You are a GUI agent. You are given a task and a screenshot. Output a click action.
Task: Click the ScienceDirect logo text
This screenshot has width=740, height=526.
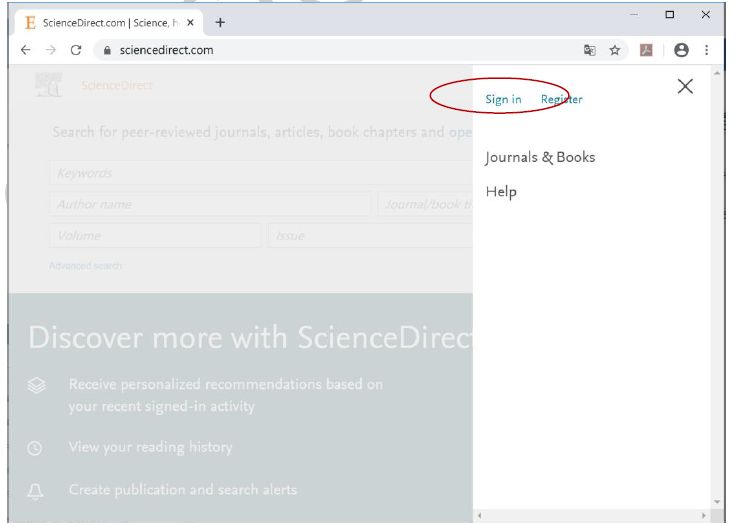point(117,85)
